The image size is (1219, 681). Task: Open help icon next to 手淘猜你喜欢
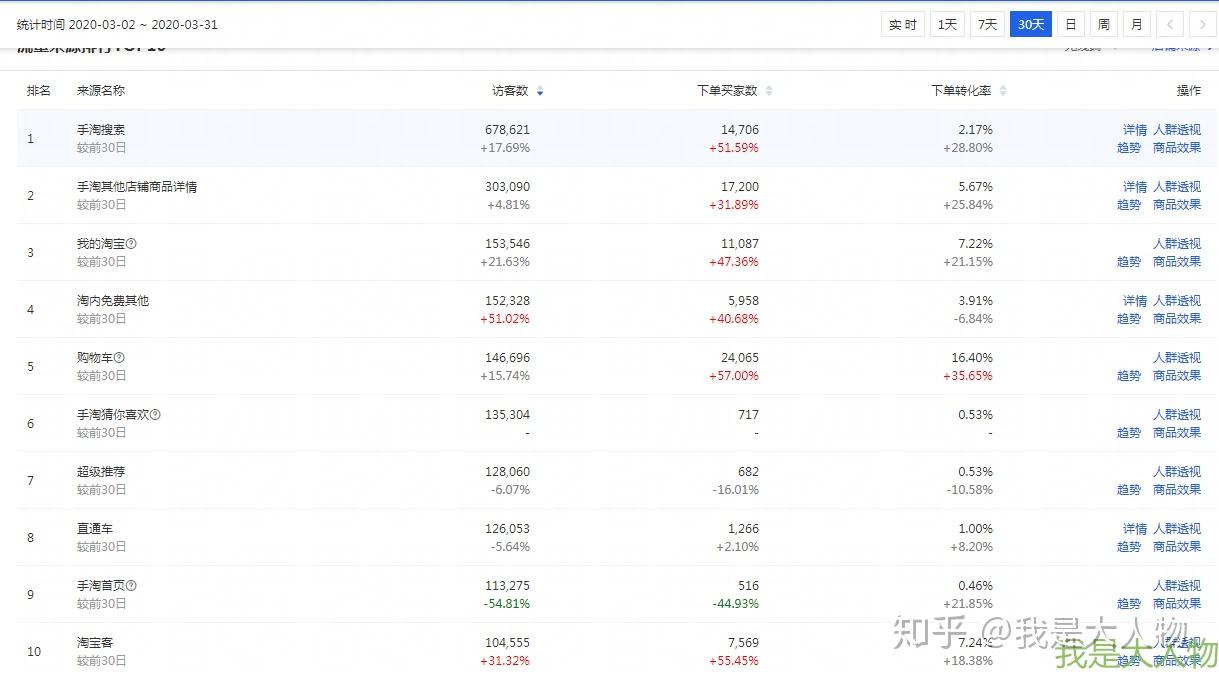pyautogui.click(x=155, y=414)
